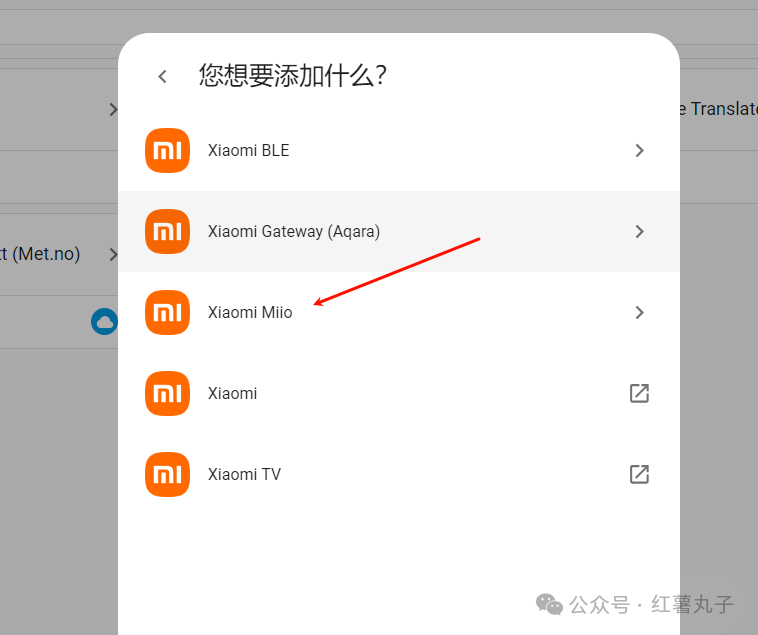Open the Met.no chevron in the background page

click(x=113, y=254)
